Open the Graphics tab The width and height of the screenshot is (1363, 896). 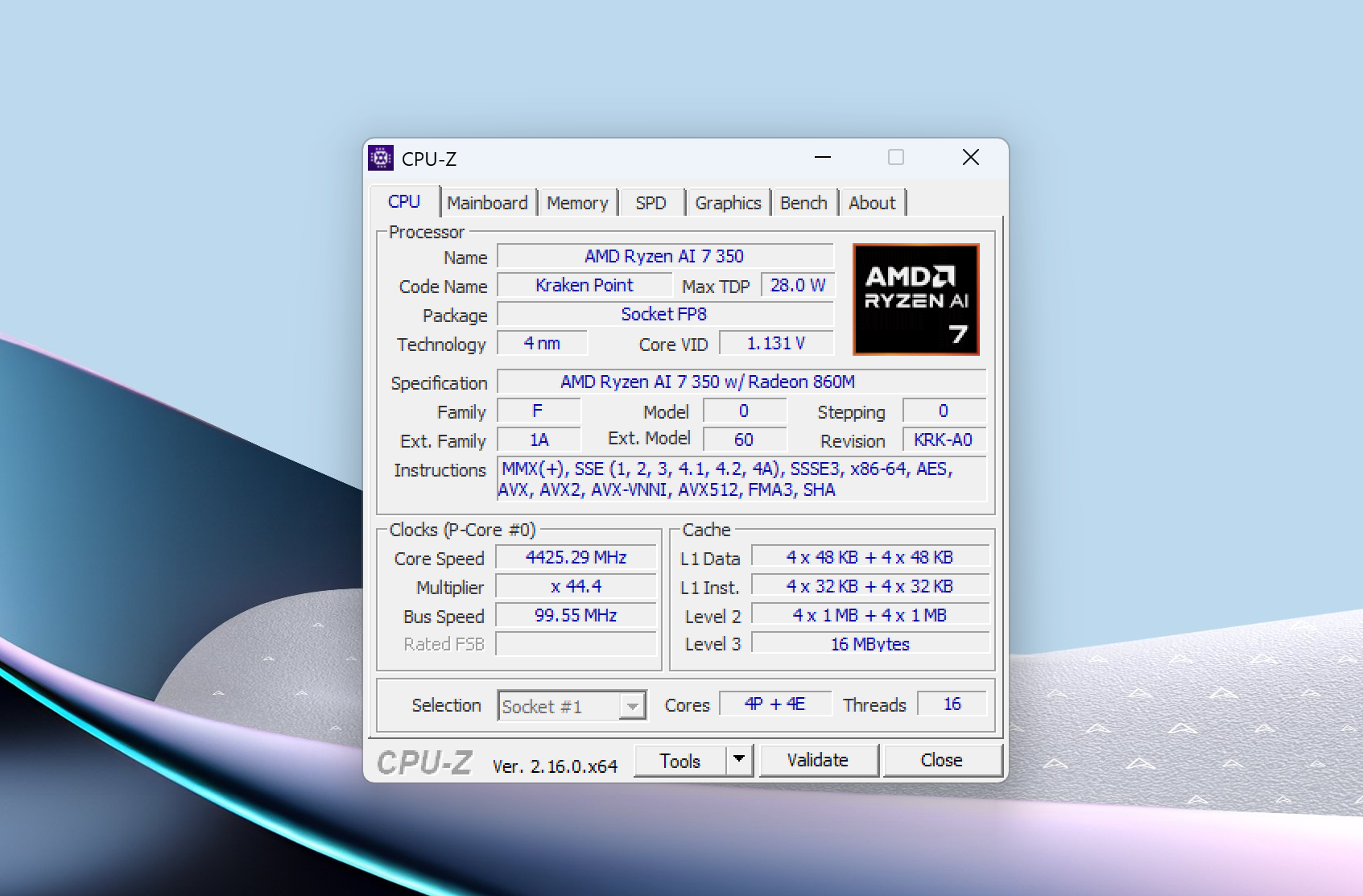[729, 203]
